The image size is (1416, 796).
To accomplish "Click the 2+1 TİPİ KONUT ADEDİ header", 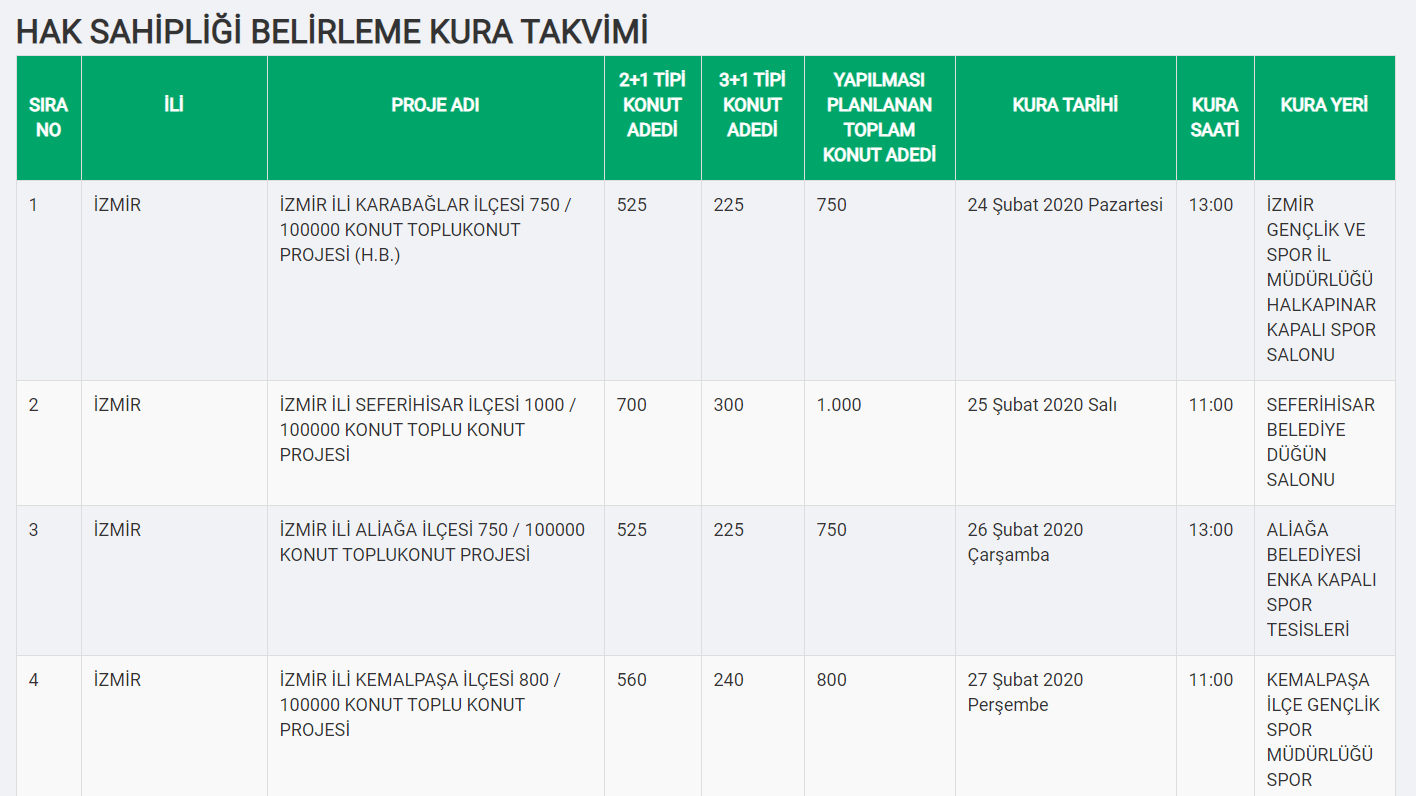I will point(652,118).
